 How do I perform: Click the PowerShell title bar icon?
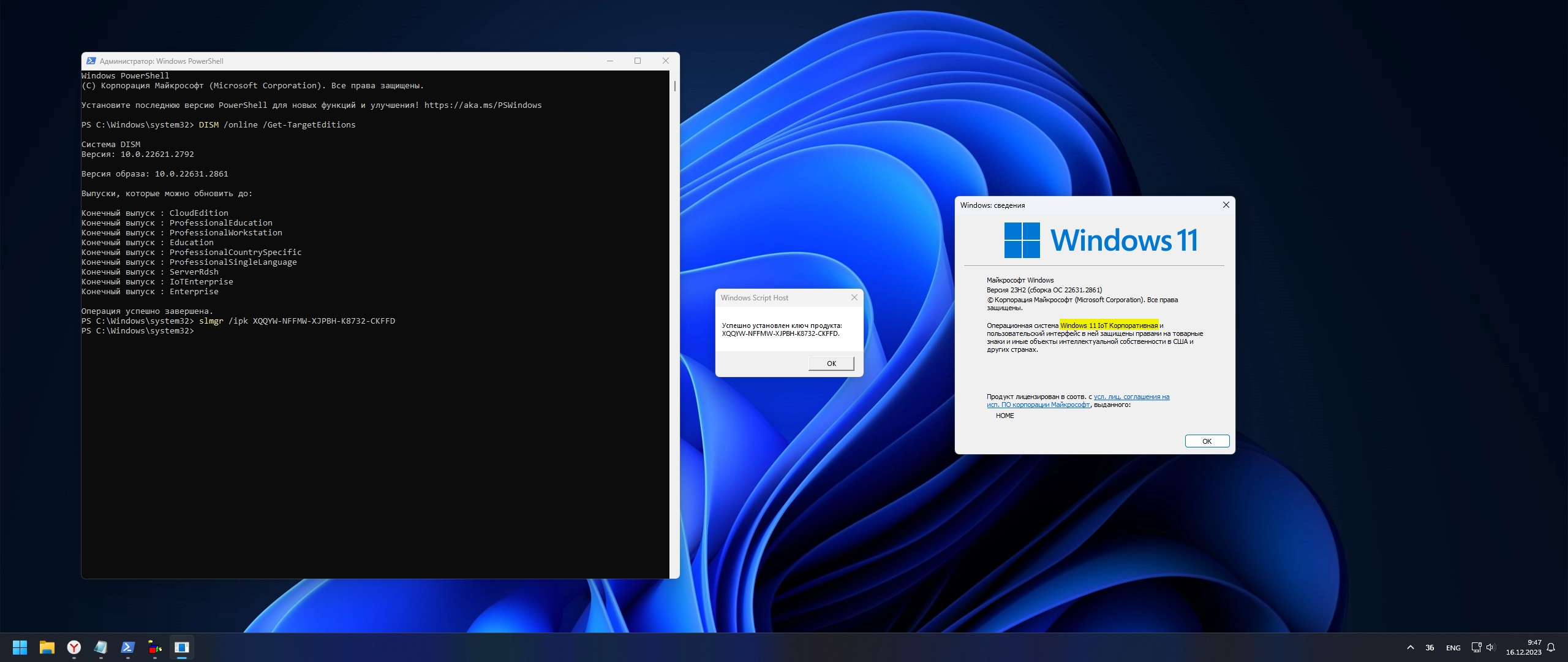(x=91, y=61)
